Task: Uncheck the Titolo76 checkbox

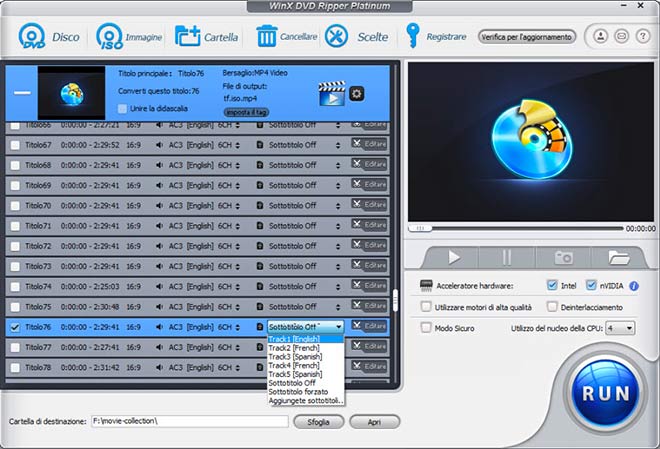Action: point(15,327)
